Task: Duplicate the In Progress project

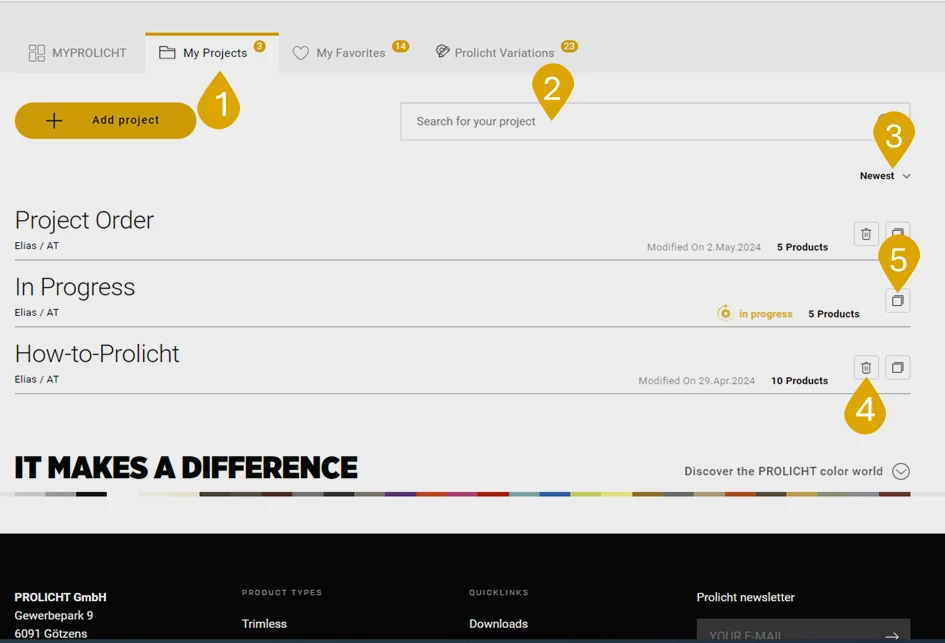Action: coord(897,300)
